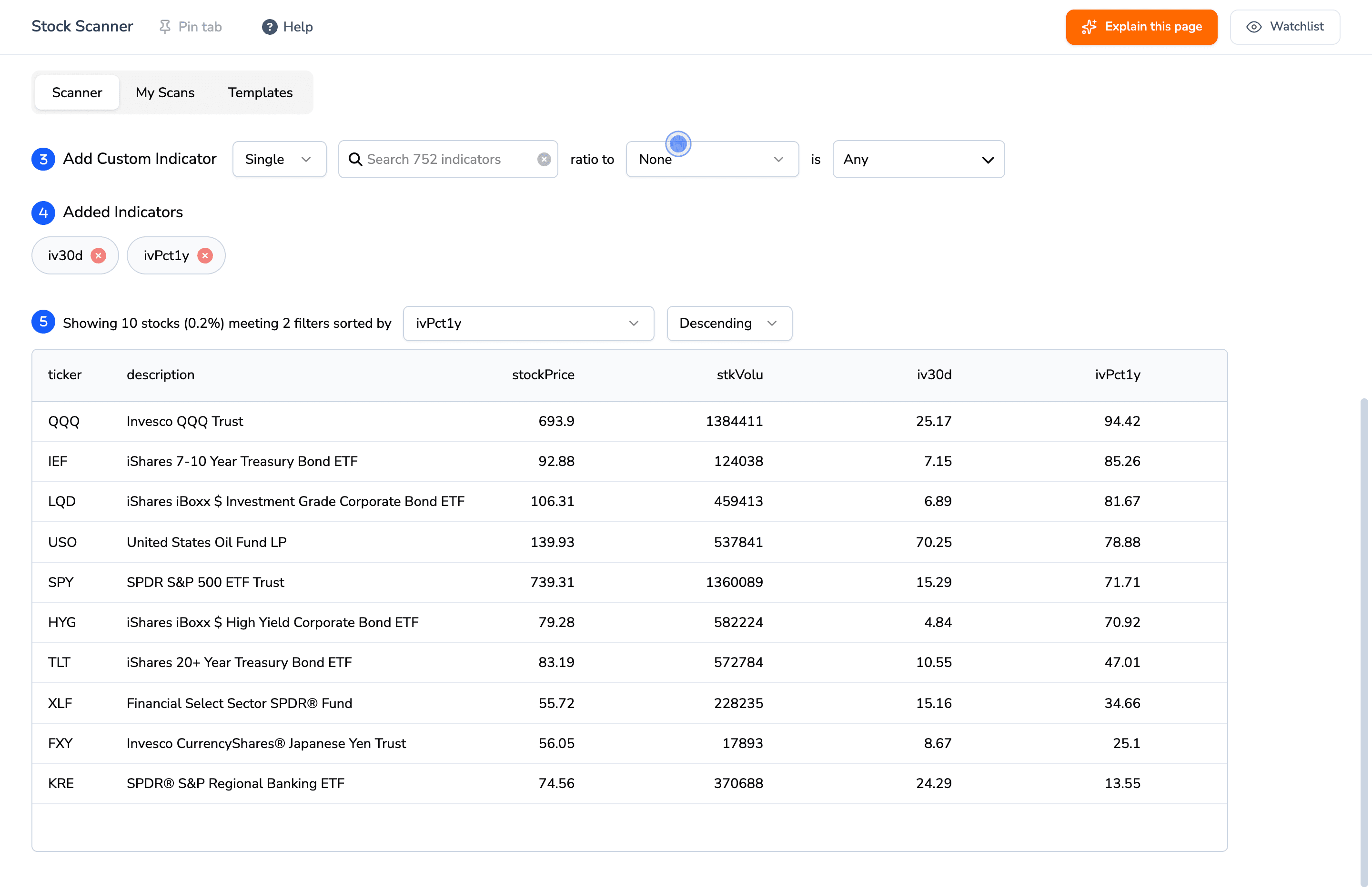Click the sparkle icon on Explain this page
The image size is (1372, 891).
(1089, 27)
